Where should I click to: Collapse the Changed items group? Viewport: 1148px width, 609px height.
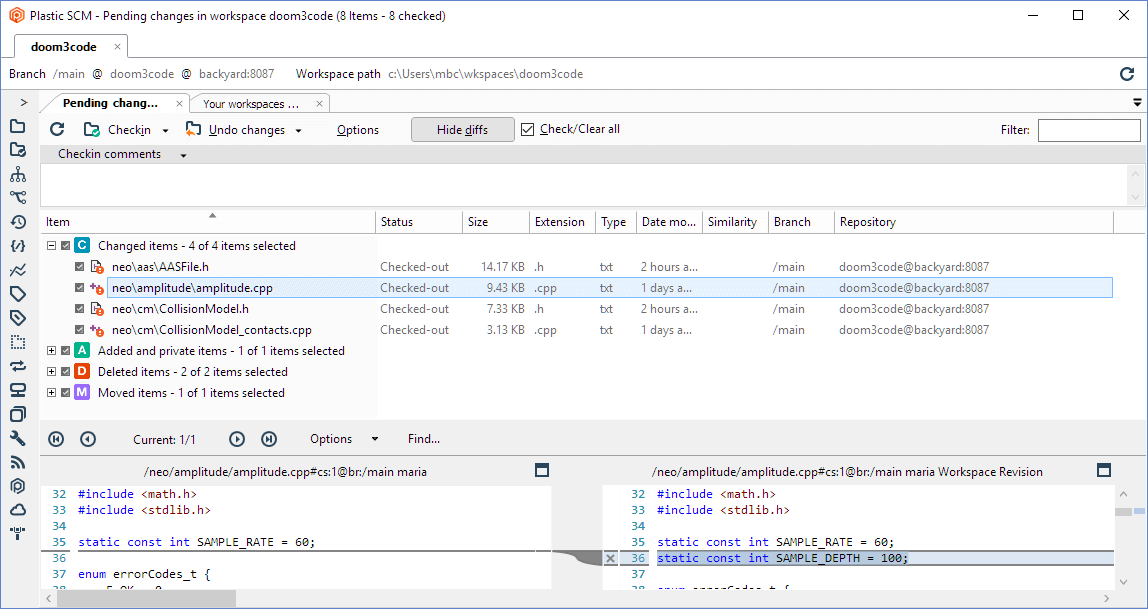coord(52,246)
